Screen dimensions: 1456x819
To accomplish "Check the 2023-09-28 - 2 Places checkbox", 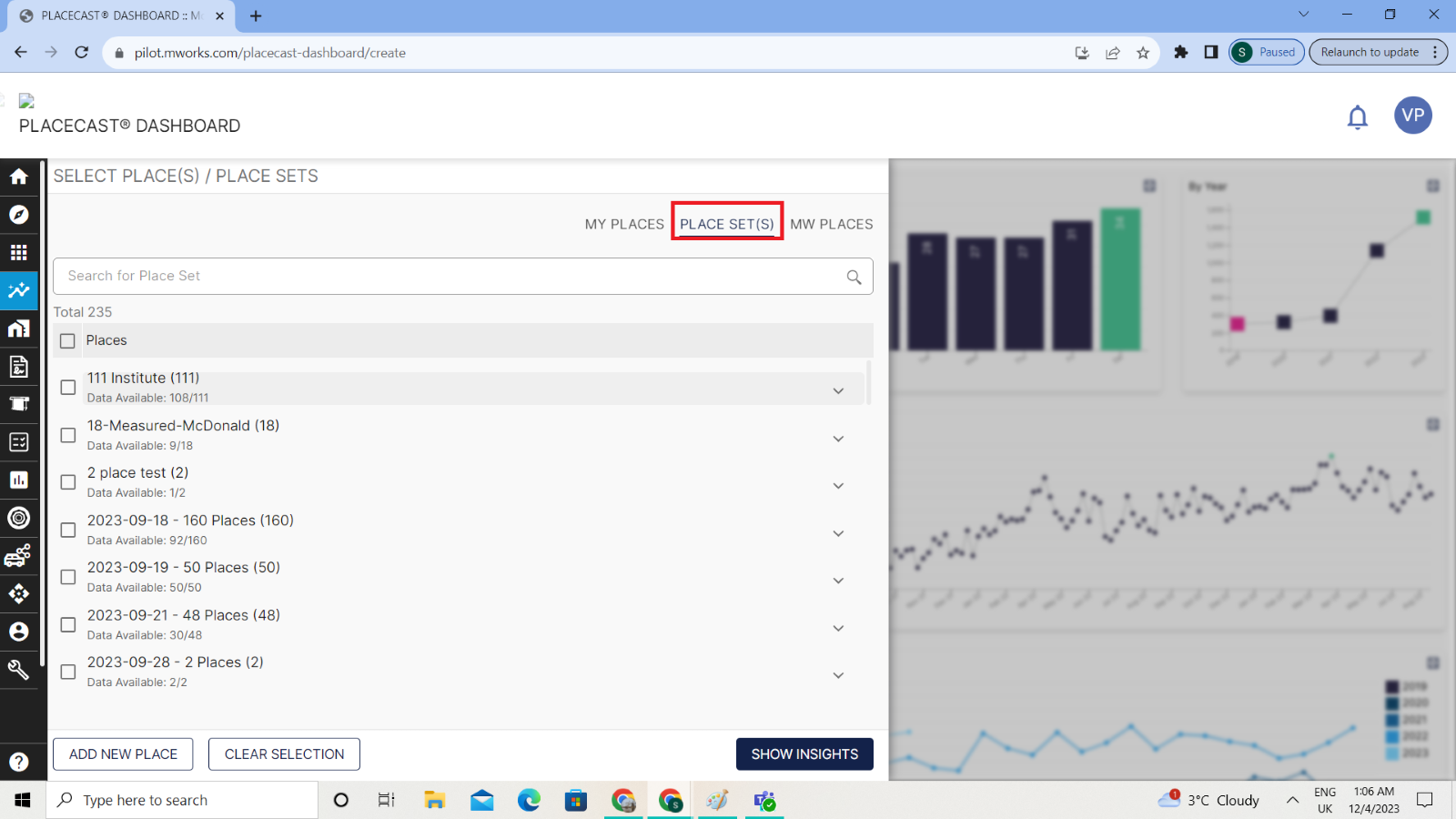I will [67, 672].
